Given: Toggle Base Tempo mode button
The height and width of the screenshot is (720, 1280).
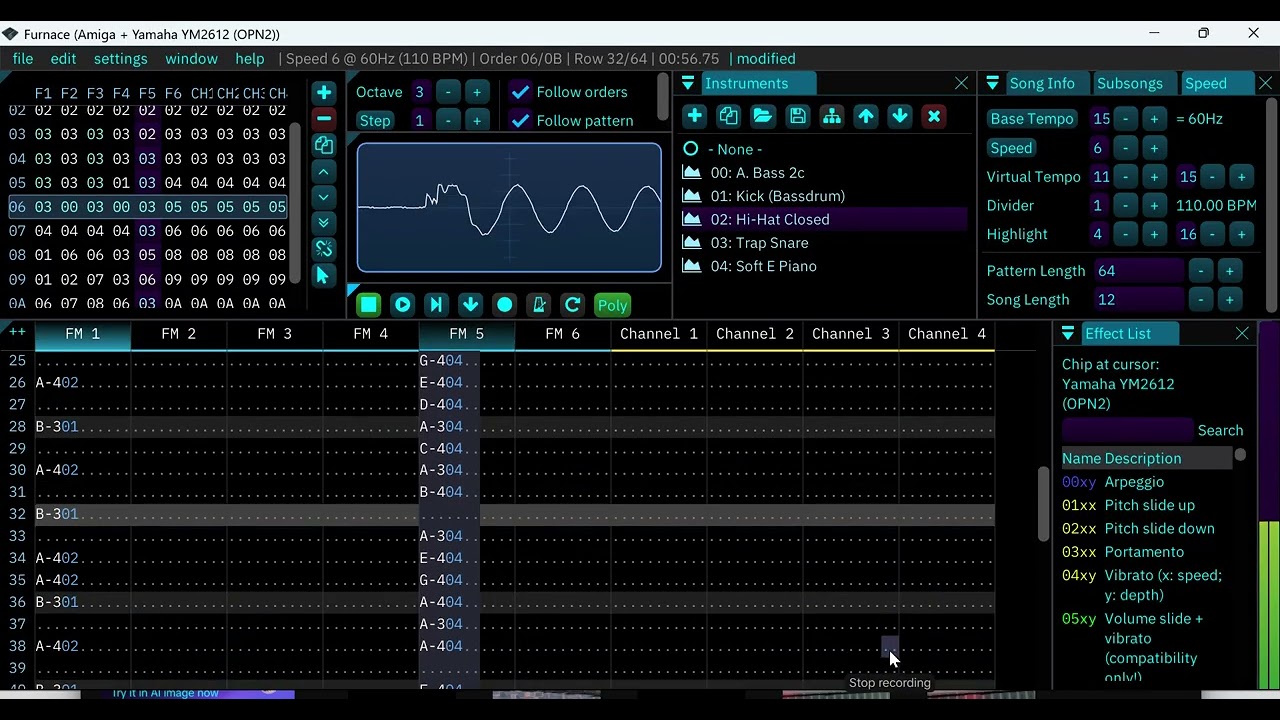Looking at the screenshot, I should tap(1031, 118).
